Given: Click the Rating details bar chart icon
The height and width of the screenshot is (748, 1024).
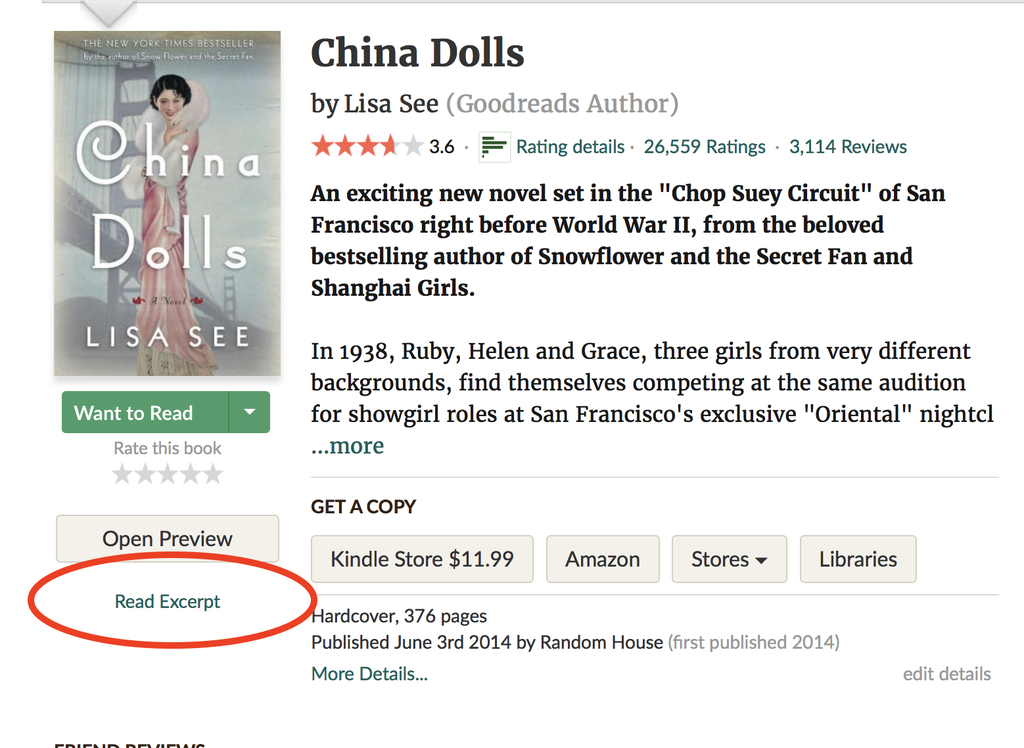Looking at the screenshot, I should click(x=494, y=146).
